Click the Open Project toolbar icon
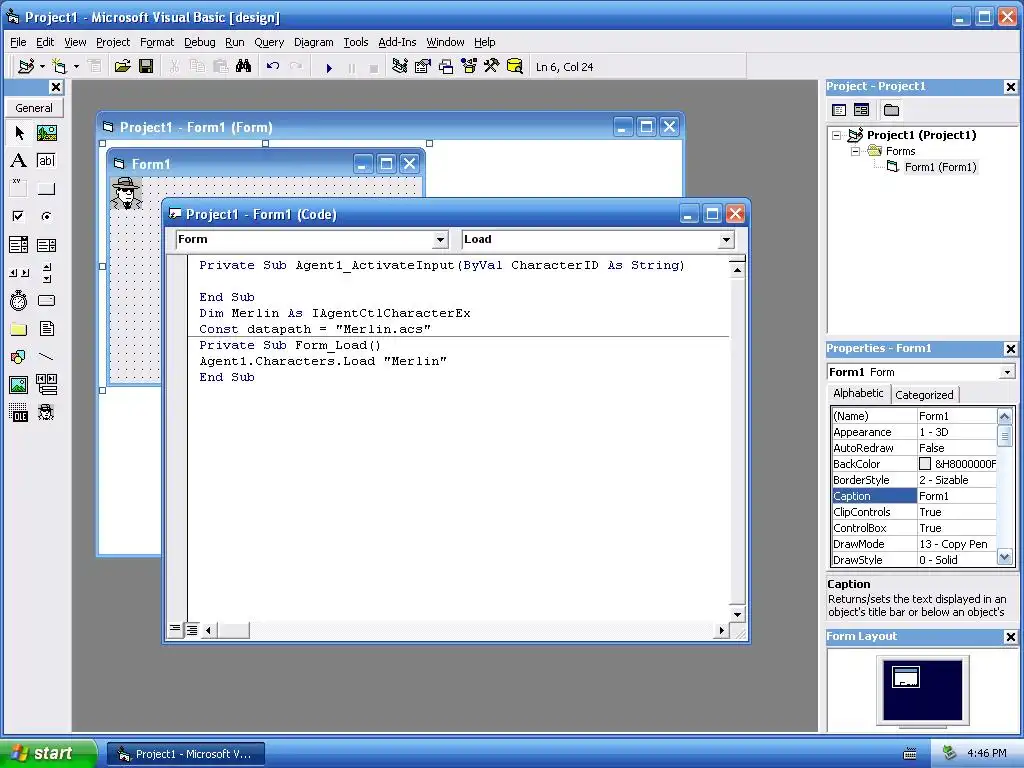The height and width of the screenshot is (768, 1024). [122, 67]
